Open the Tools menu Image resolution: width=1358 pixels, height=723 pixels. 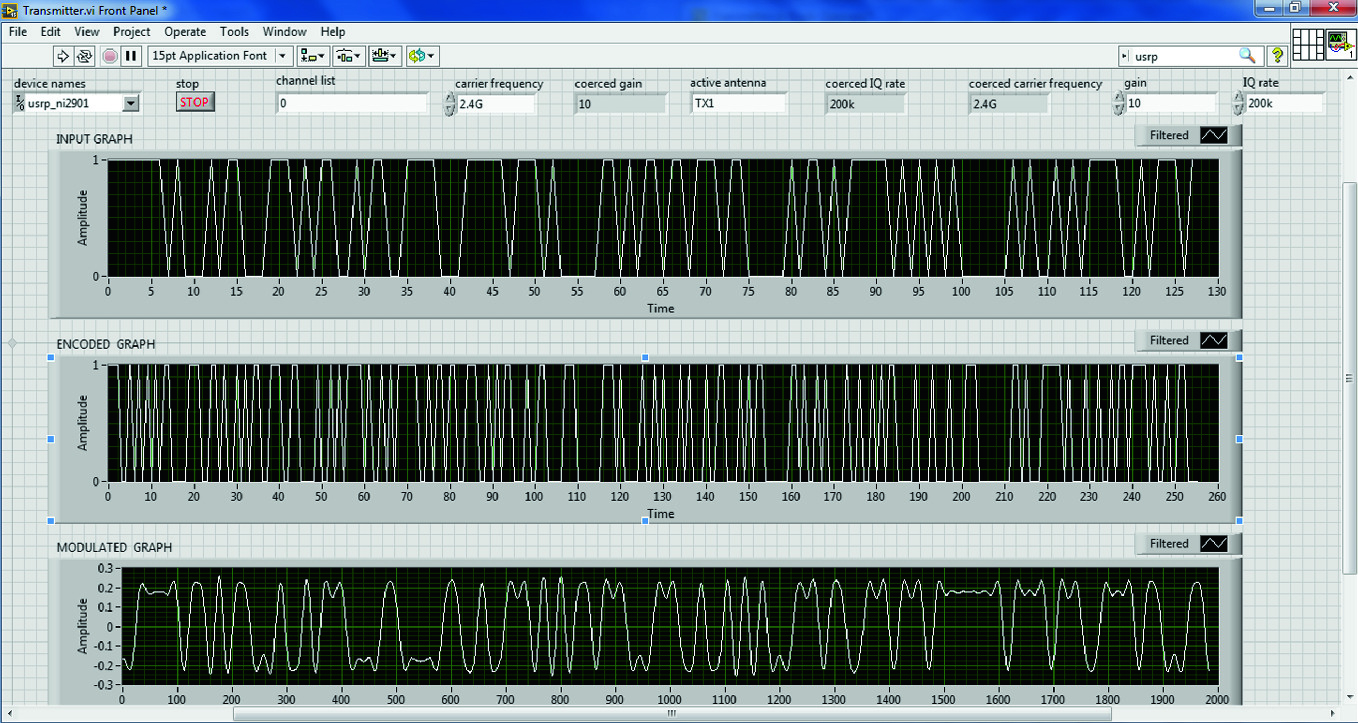pyautogui.click(x=234, y=32)
